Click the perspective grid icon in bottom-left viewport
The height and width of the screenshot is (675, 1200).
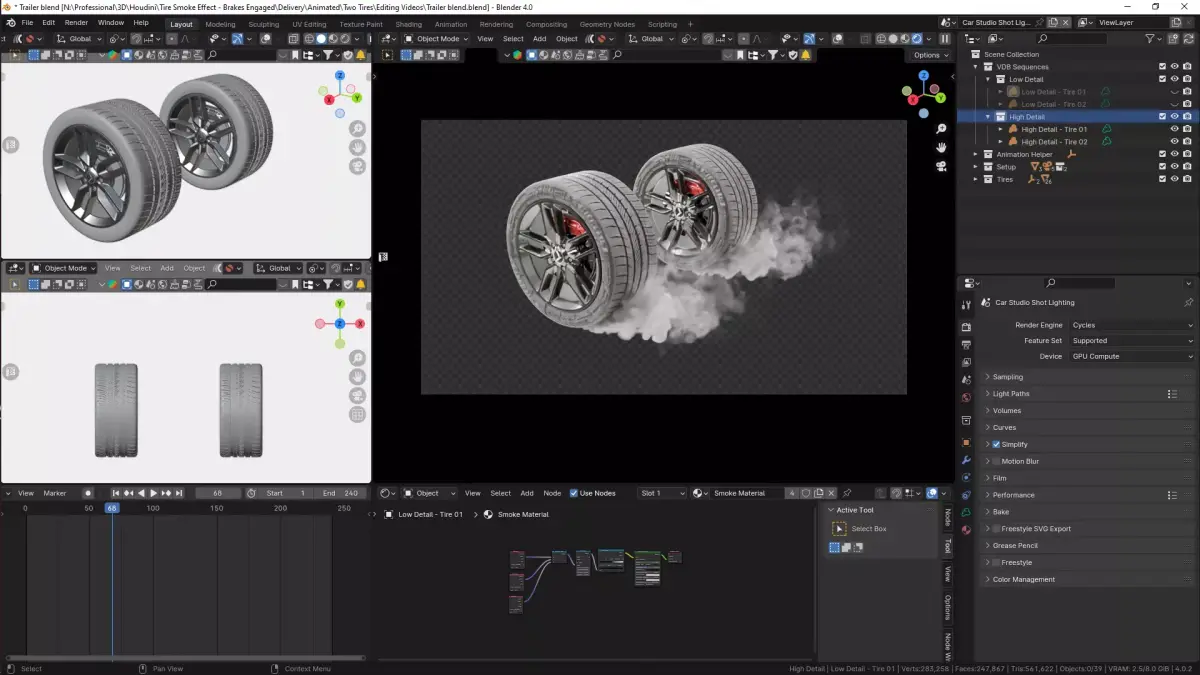(357, 415)
